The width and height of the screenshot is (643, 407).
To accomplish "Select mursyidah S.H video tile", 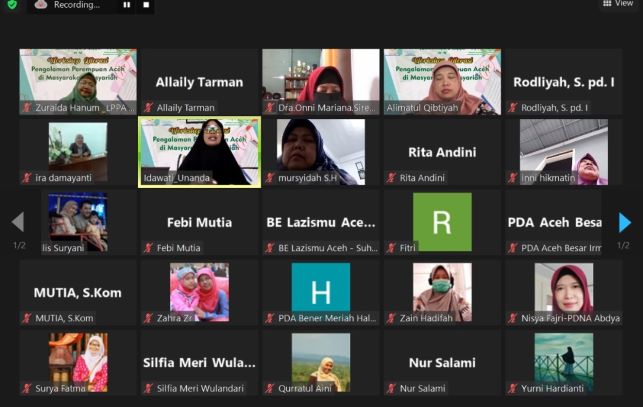I will click(320, 151).
